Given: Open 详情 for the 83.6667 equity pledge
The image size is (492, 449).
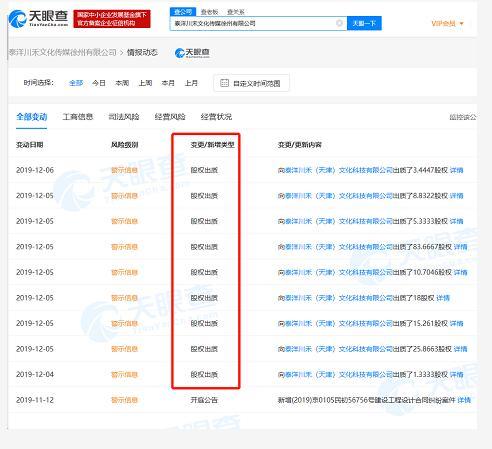Looking at the screenshot, I should pos(460,247).
